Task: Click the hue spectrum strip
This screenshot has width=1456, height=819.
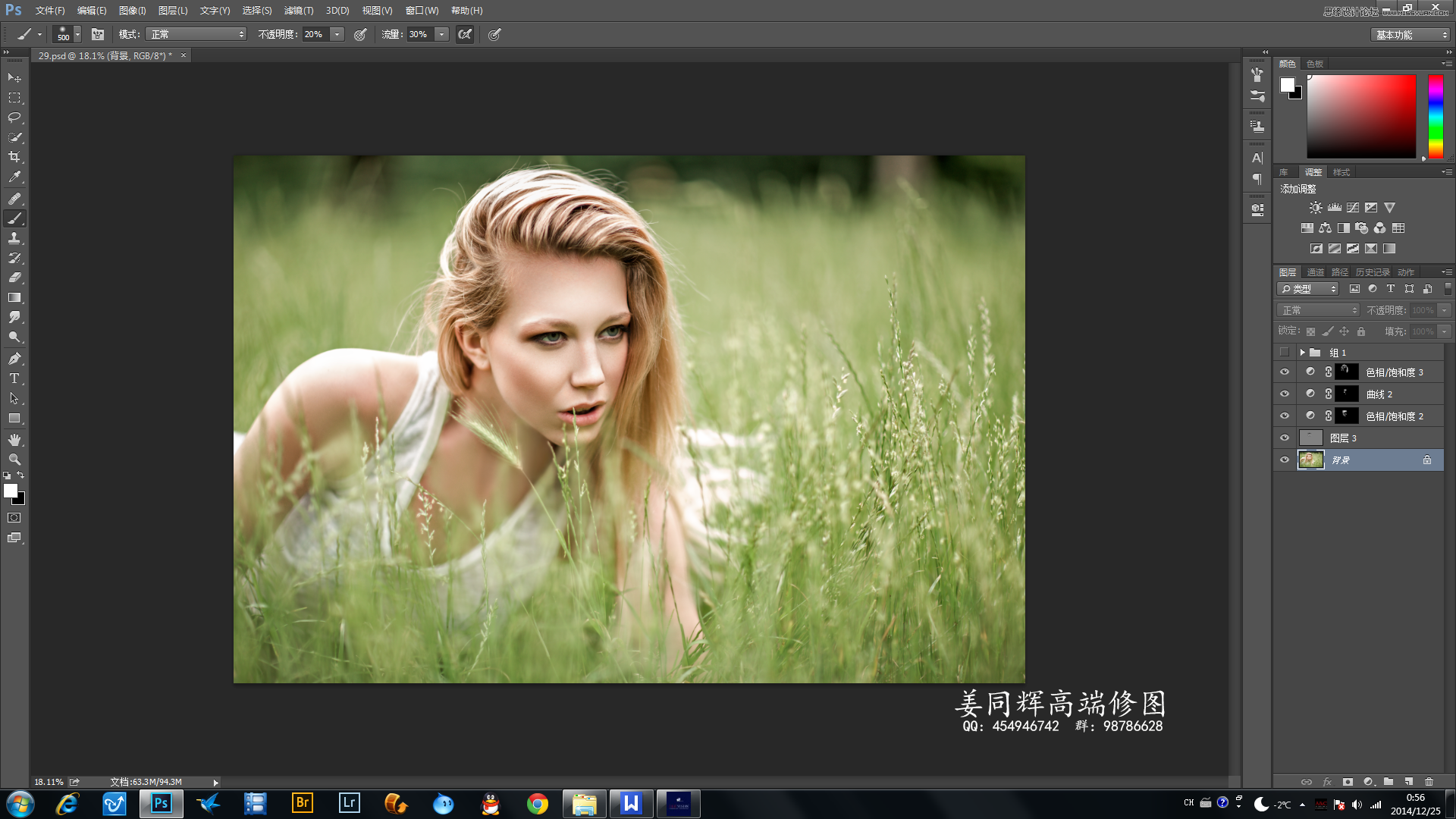Action: [x=1436, y=116]
